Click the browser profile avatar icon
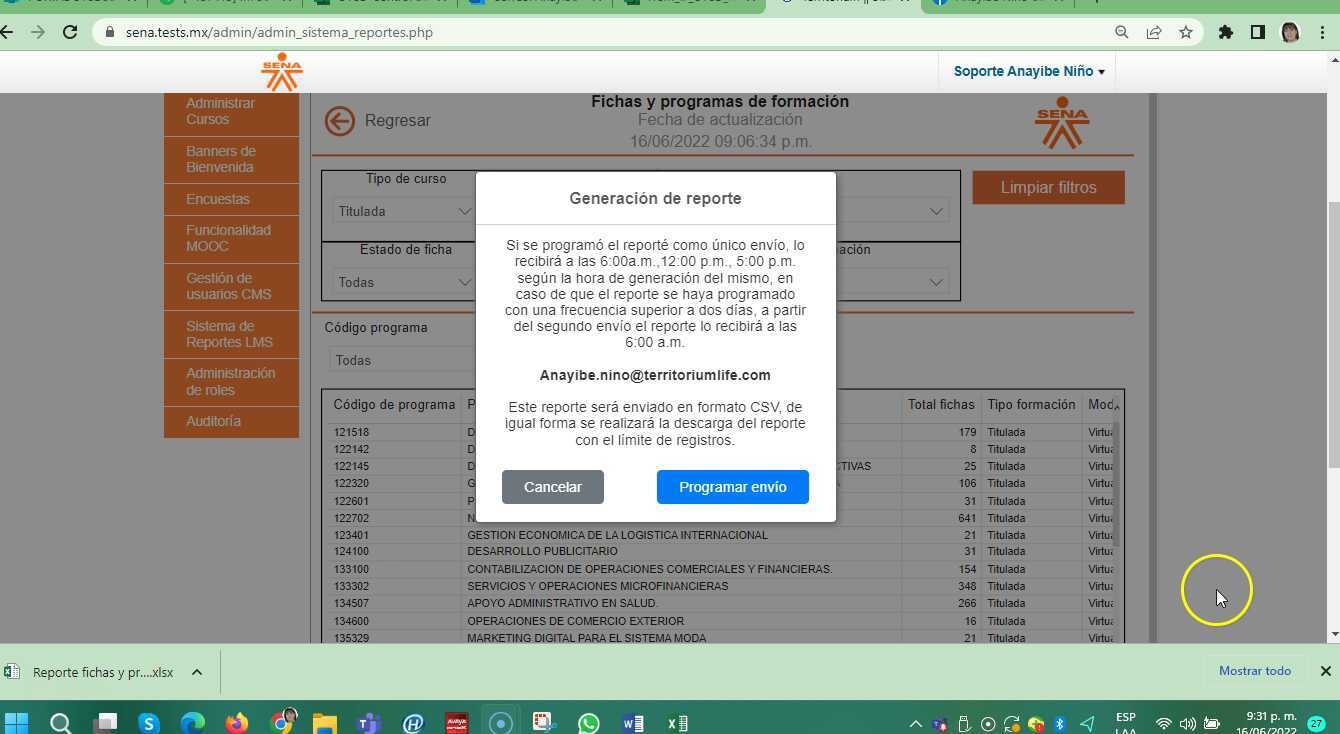Screen dimensions: 1340x734 [x=1292, y=32]
